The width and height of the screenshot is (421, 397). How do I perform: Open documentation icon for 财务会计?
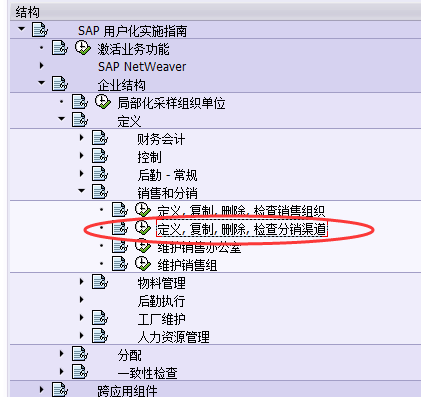coord(100,138)
